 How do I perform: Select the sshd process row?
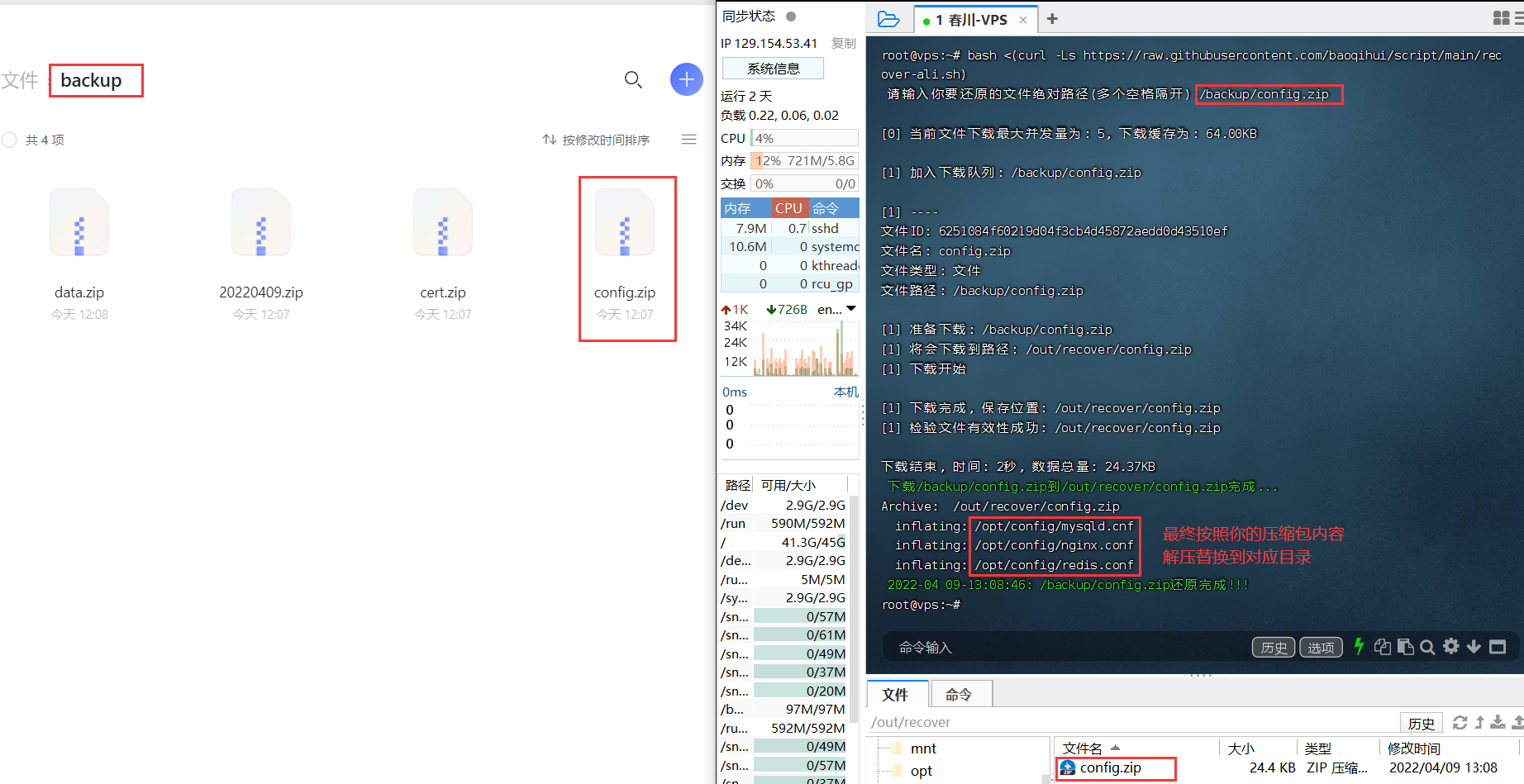[x=790, y=228]
